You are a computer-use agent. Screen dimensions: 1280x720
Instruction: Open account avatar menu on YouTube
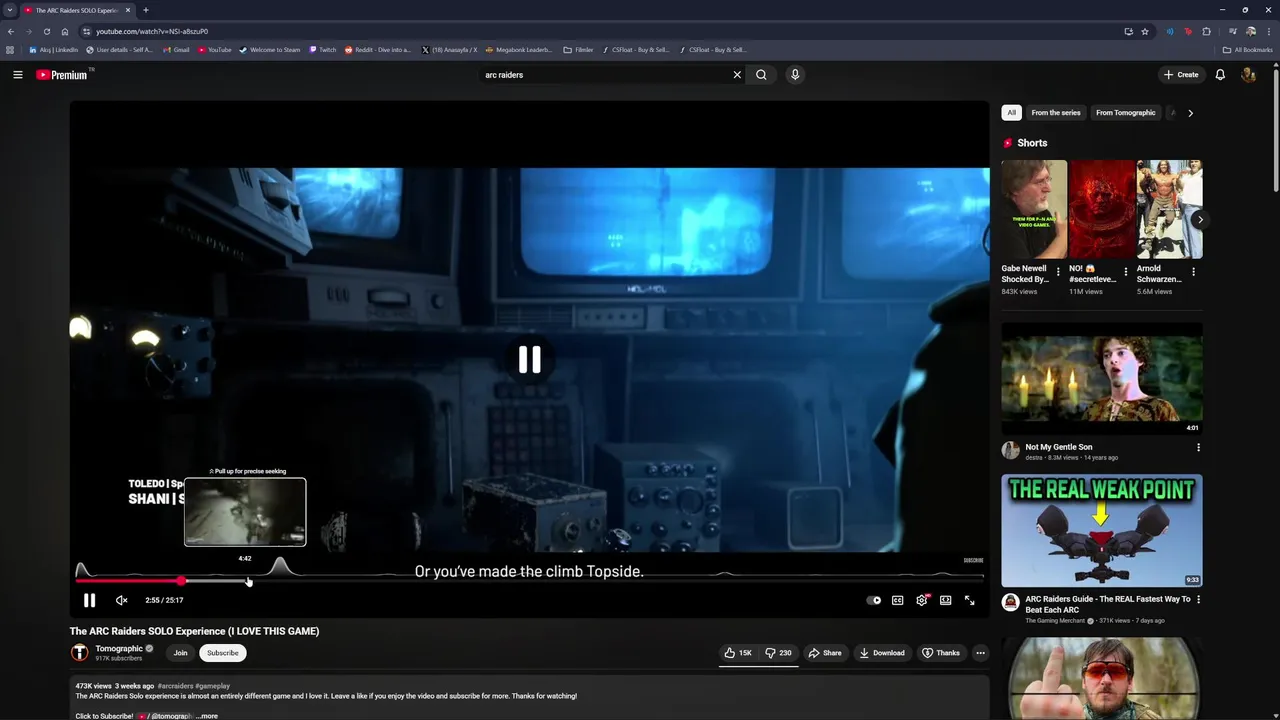[1248, 75]
